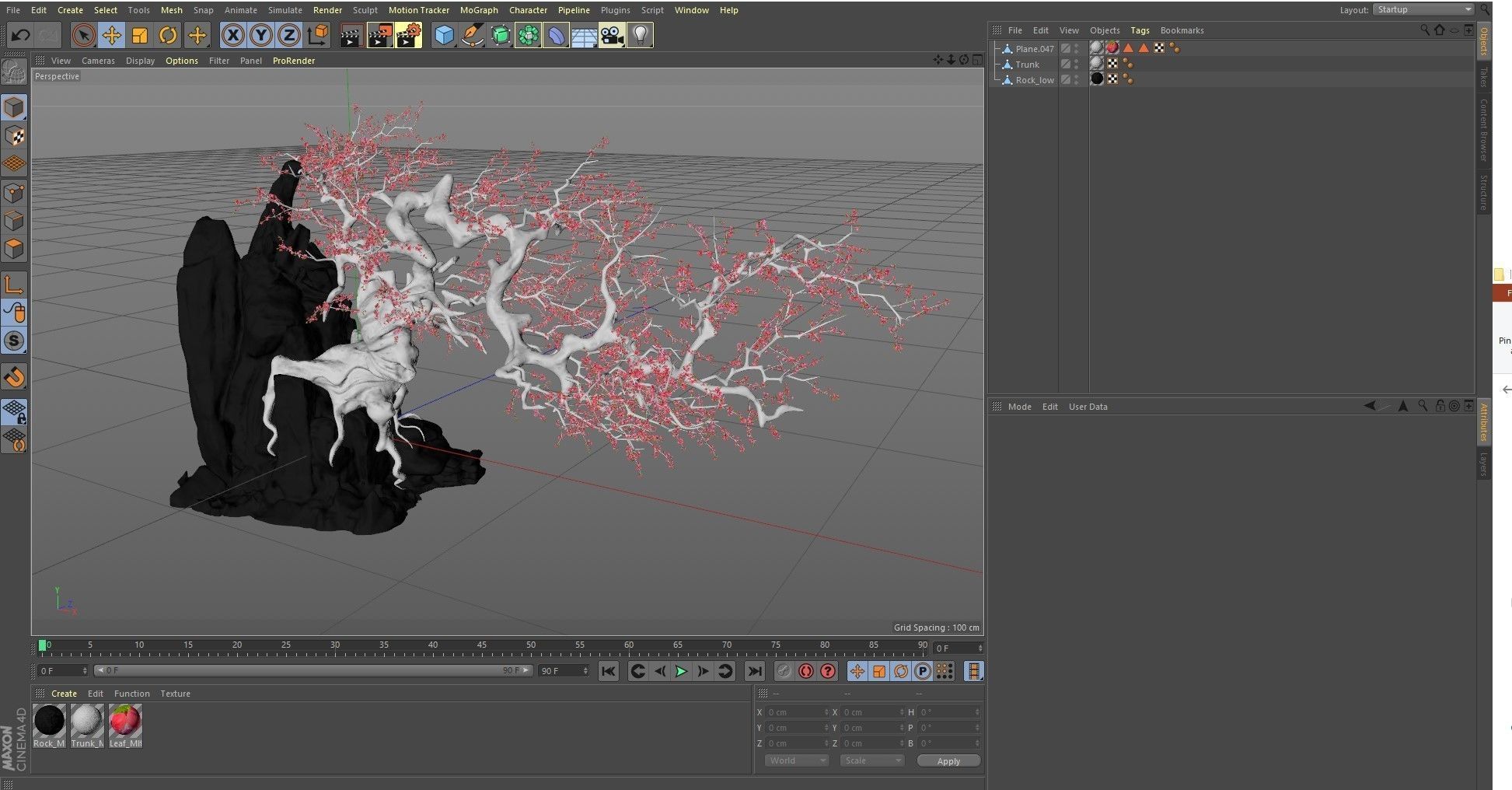The height and width of the screenshot is (790, 1512).
Task: Switch to the Takes side tab
Action: pos(1483,77)
